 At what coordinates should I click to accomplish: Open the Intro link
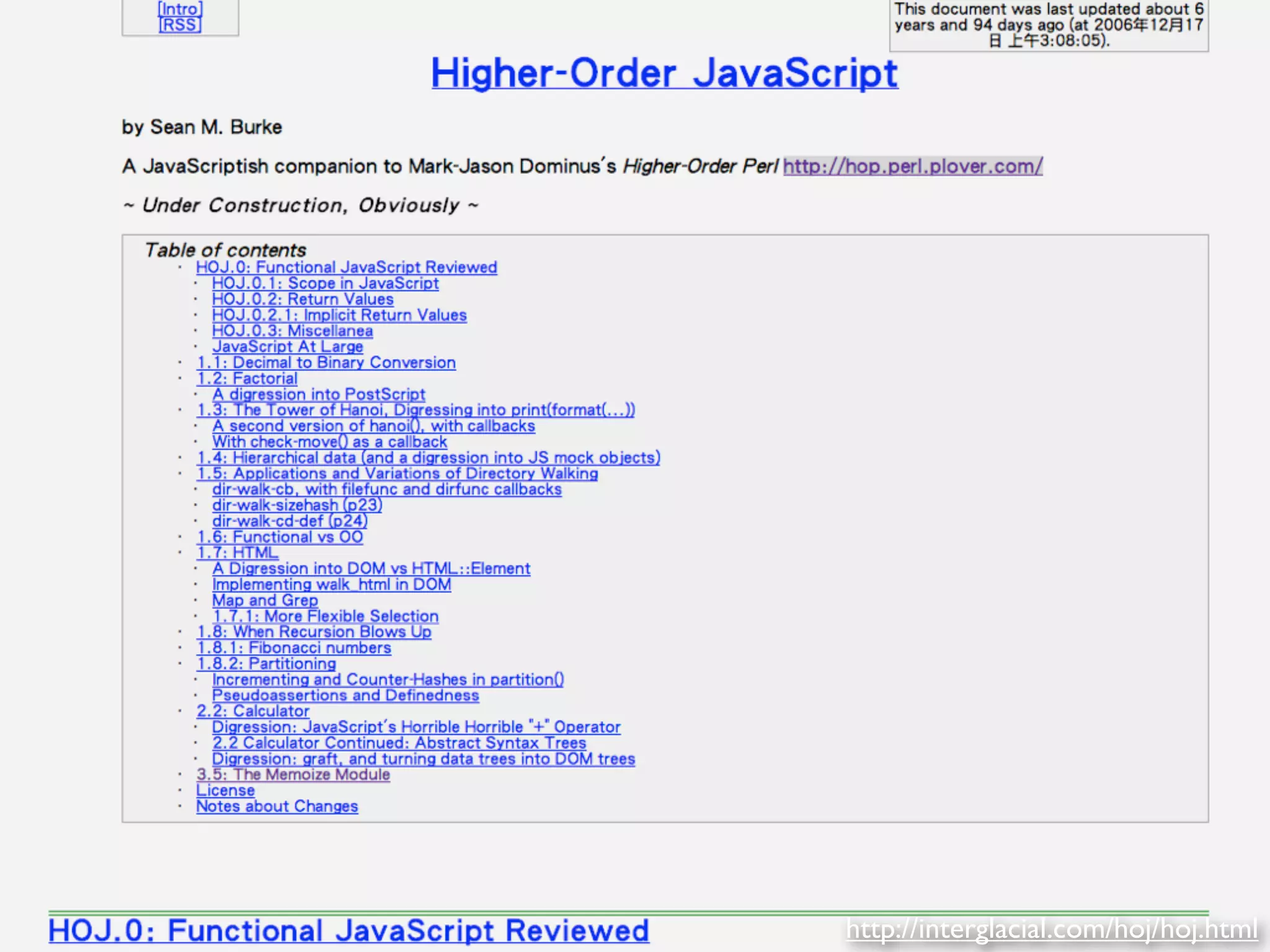click(180, 9)
